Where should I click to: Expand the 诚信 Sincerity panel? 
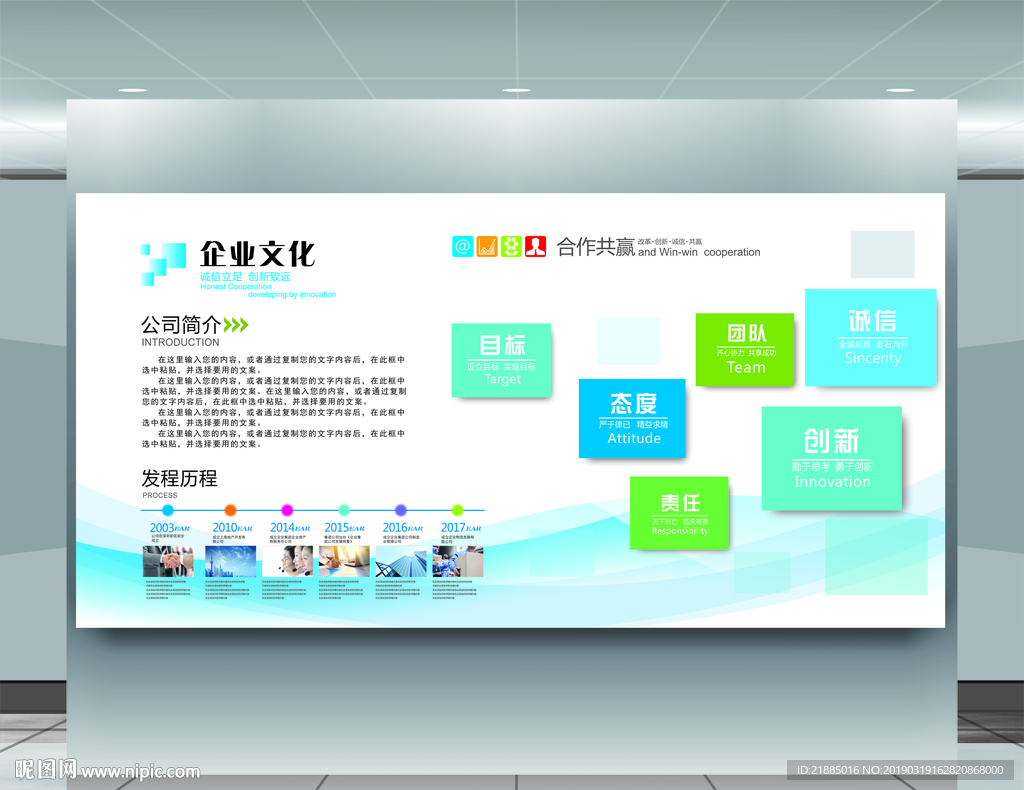tap(870, 338)
